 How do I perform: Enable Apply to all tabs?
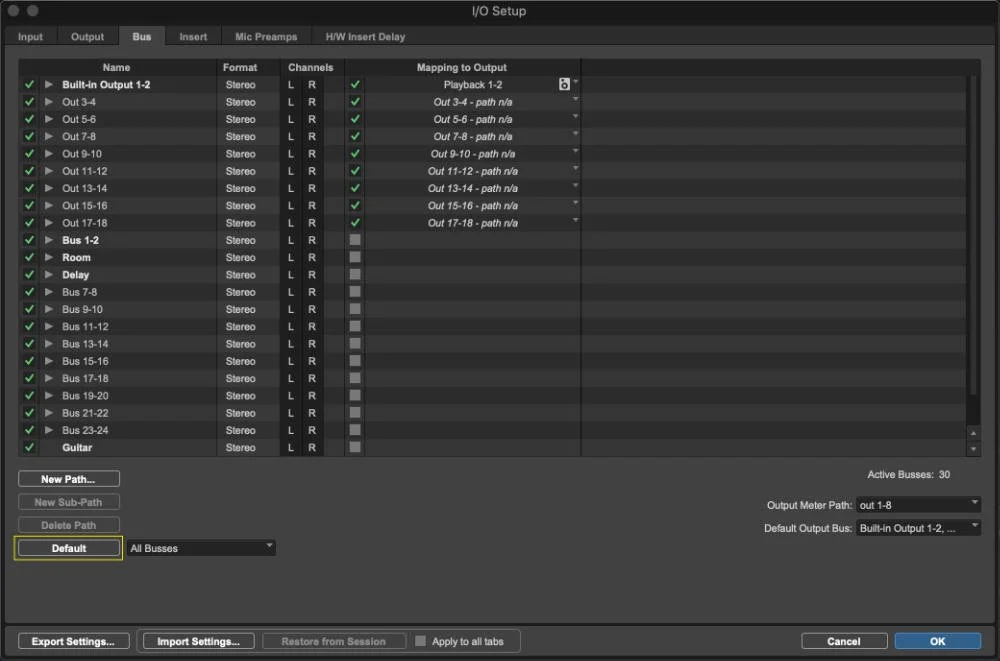point(421,641)
